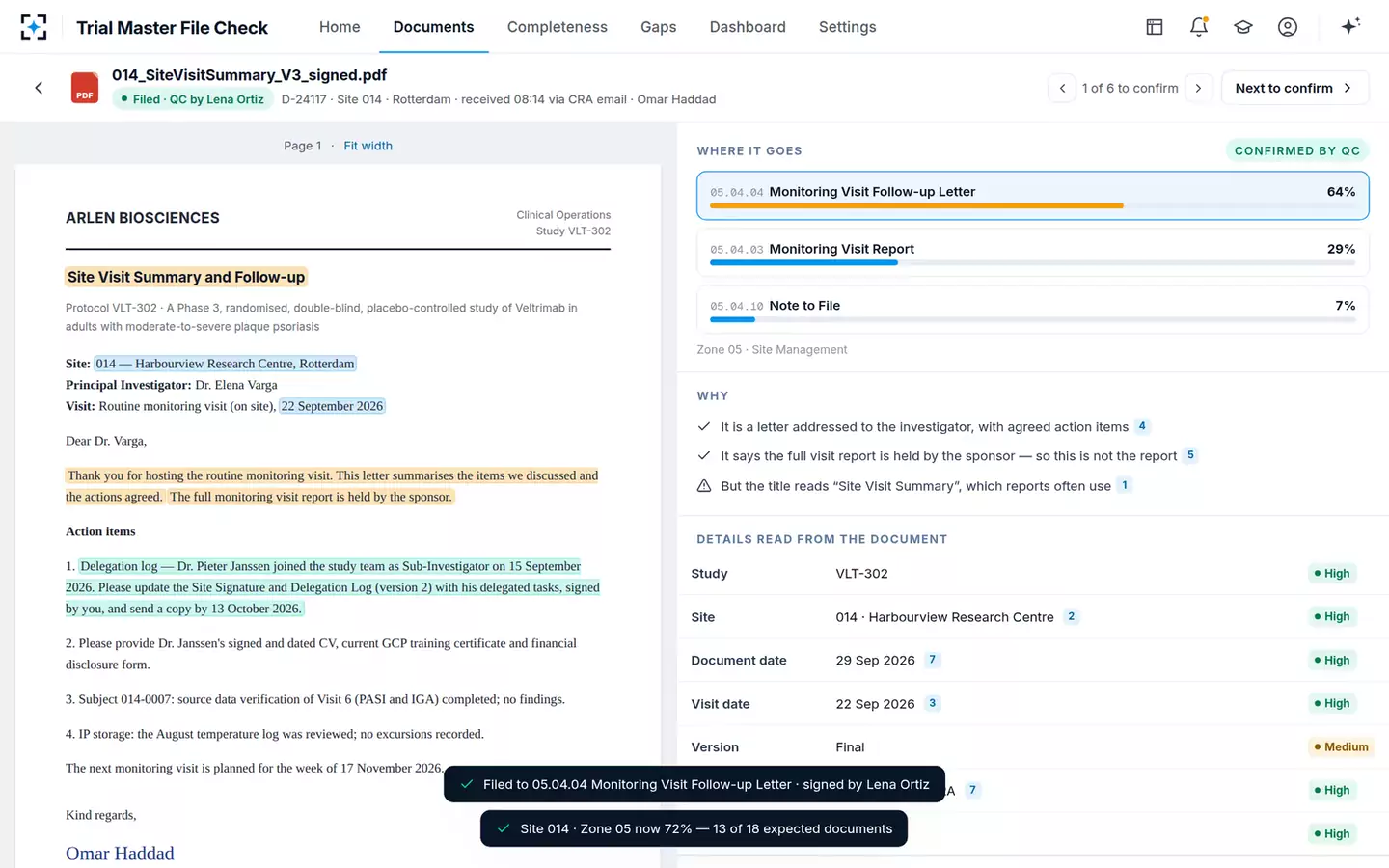This screenshot has height=868, width=1389.
Task: Click the notification bell icon
Action: pyautogui.click(x=1199, y=27)
